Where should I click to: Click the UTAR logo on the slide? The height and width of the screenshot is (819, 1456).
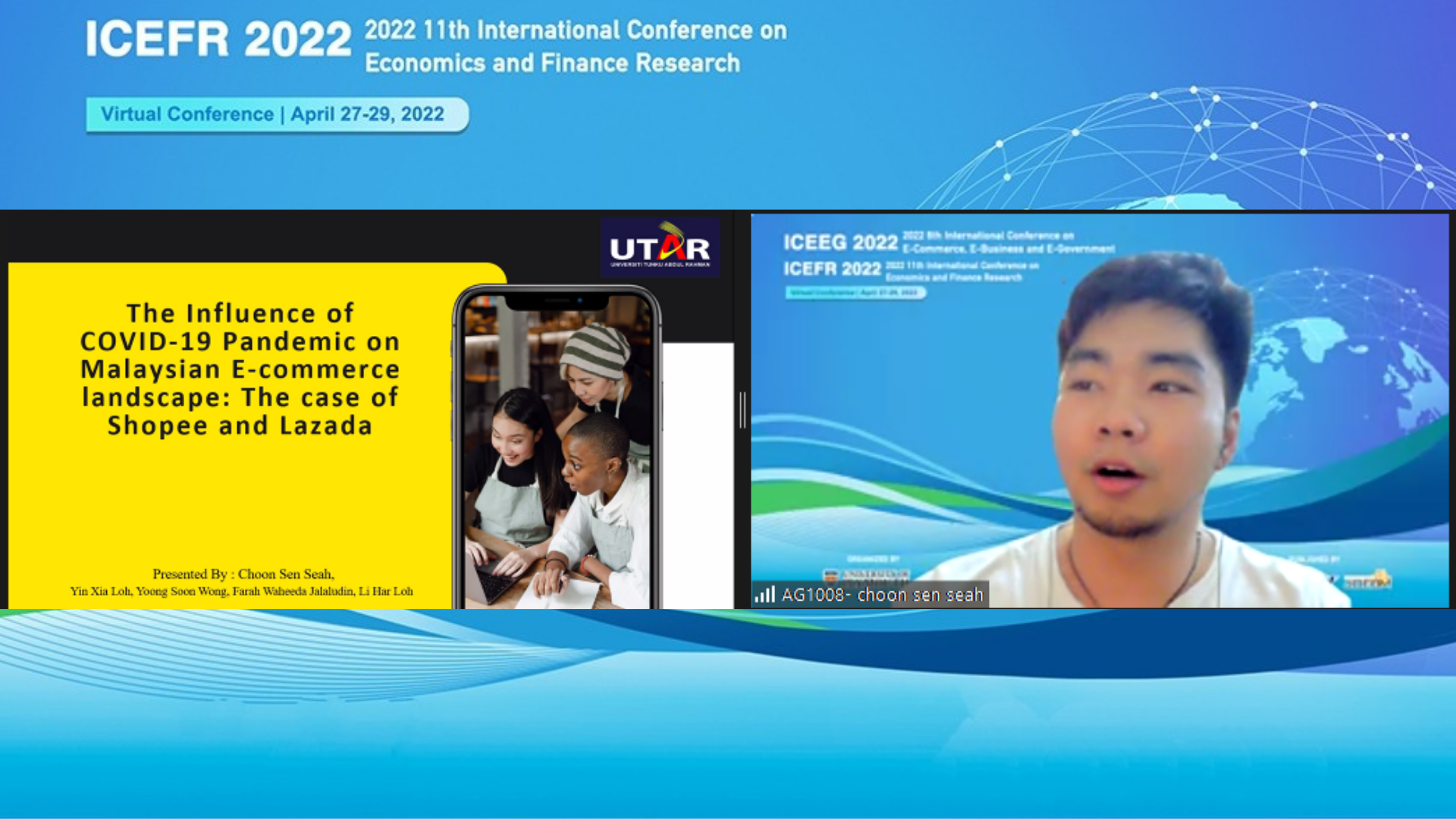pos(661,247)
